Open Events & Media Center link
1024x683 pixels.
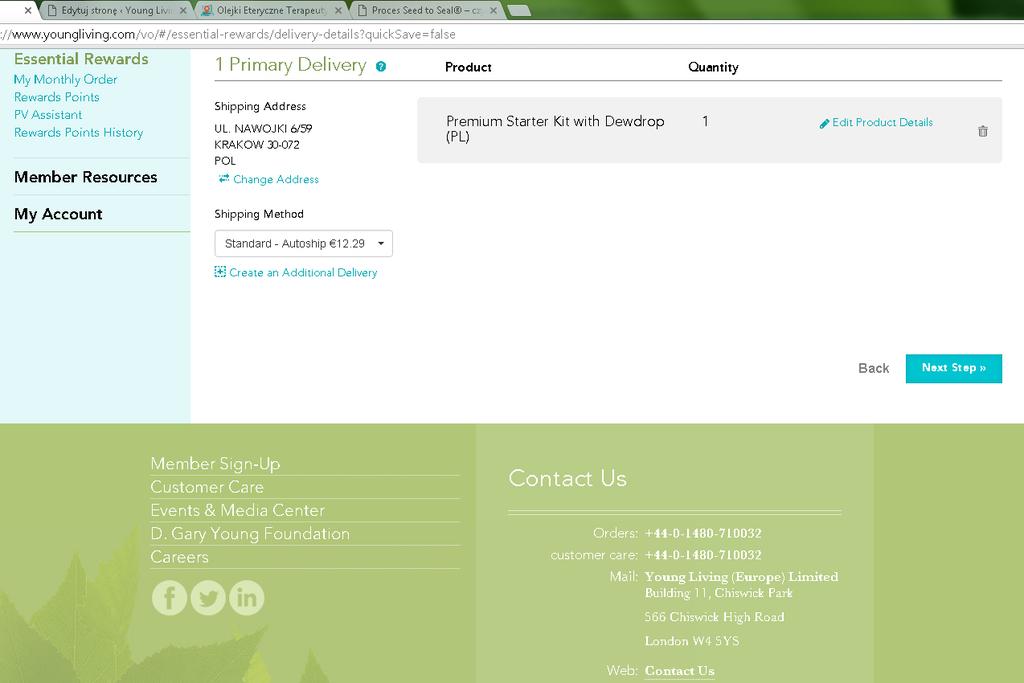[x=237, y=510]
